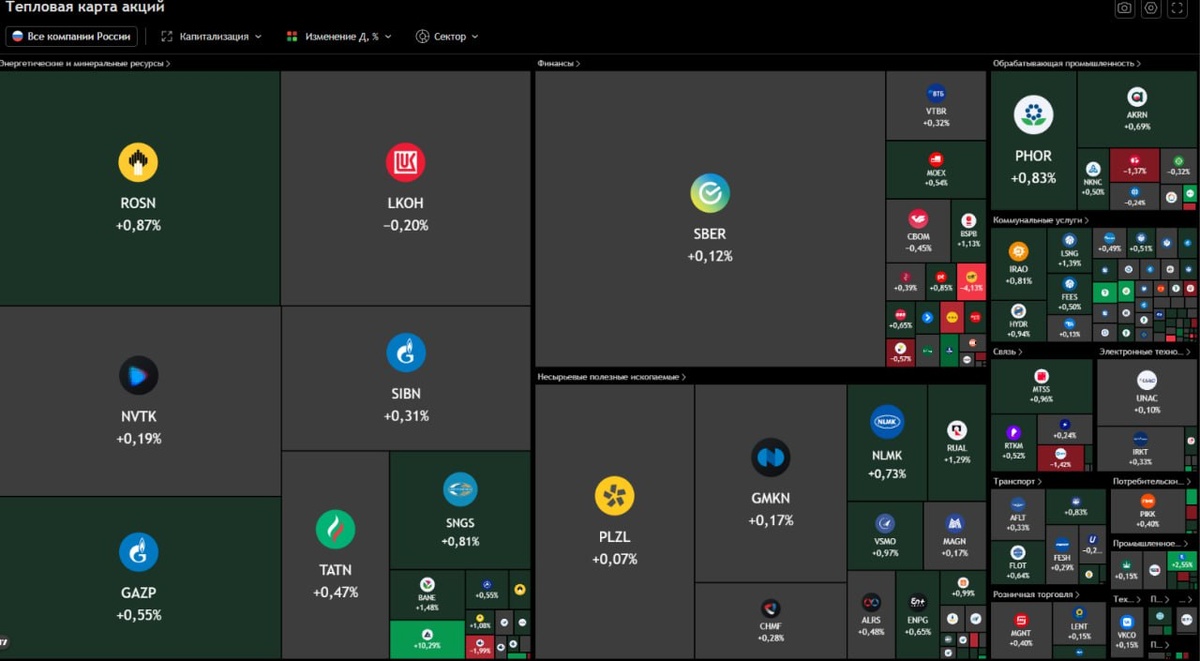Select the IRKT +0,33% tile
This screenshot has height=661, width=1200.
pos(1141,449)
